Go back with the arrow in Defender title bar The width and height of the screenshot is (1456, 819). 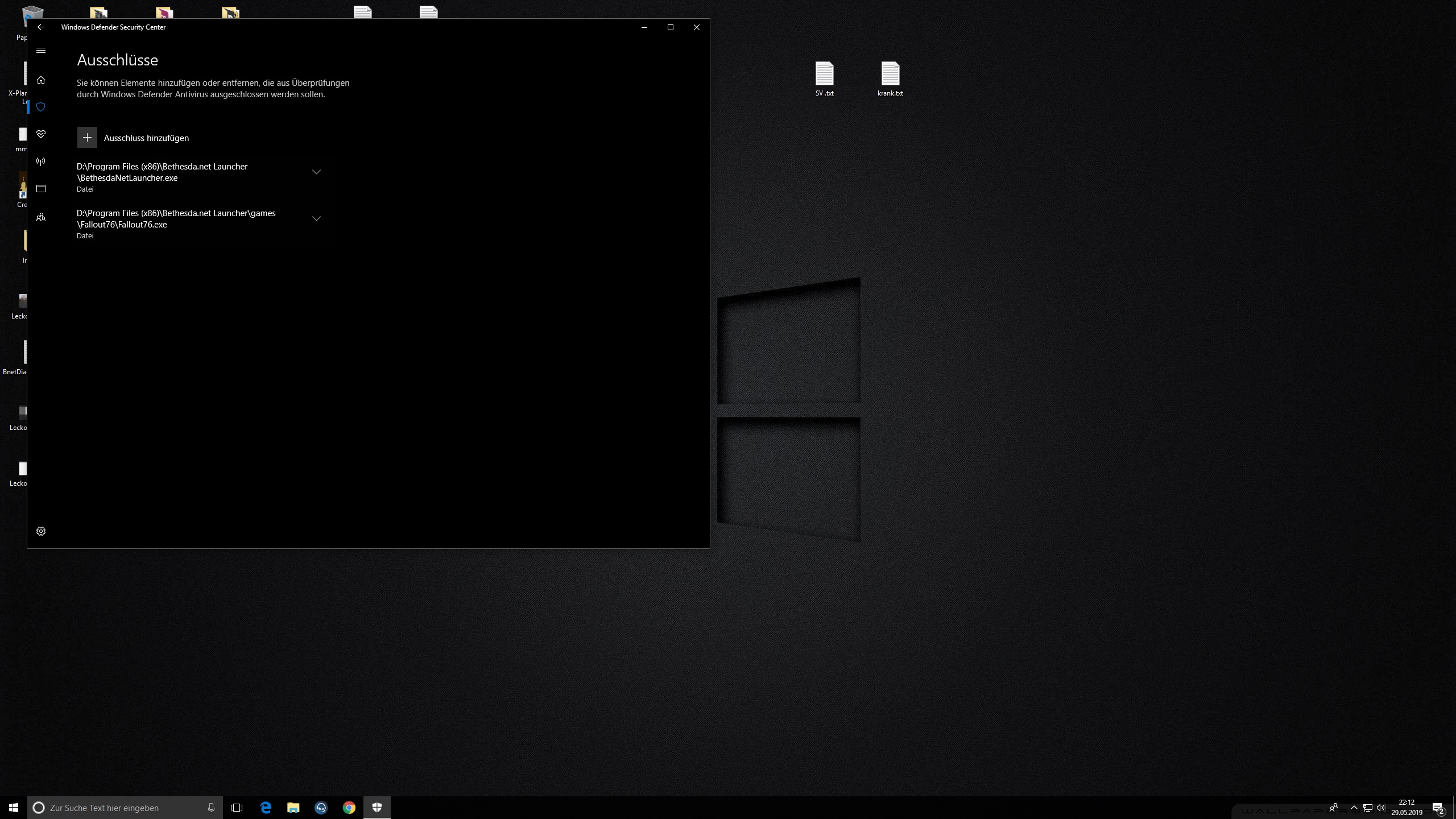coord(41,27)
